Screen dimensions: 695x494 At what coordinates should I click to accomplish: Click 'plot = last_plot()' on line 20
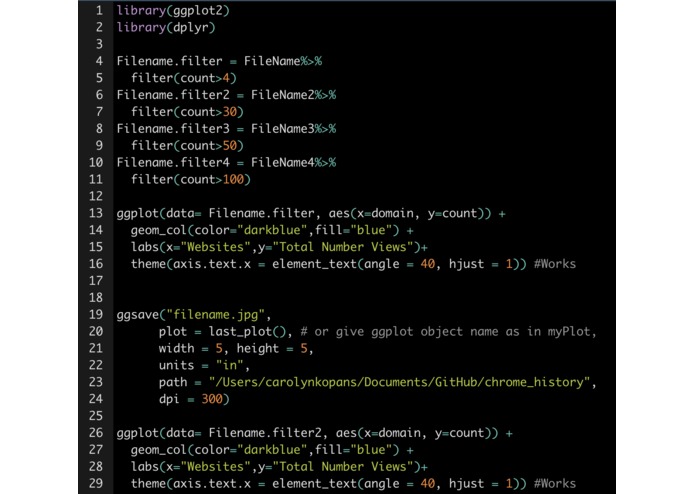coord(223,332)
